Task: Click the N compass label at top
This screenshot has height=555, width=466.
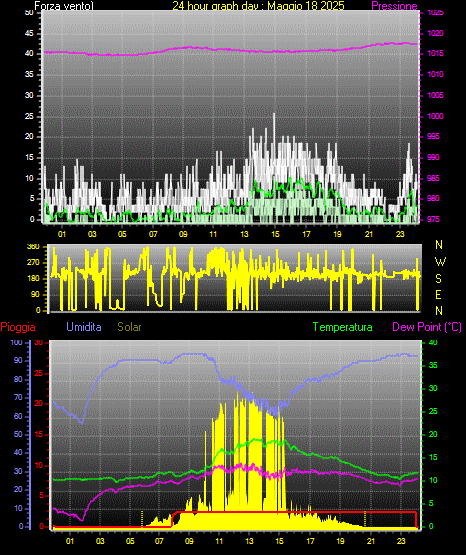Action: click(x=439, y=245)
